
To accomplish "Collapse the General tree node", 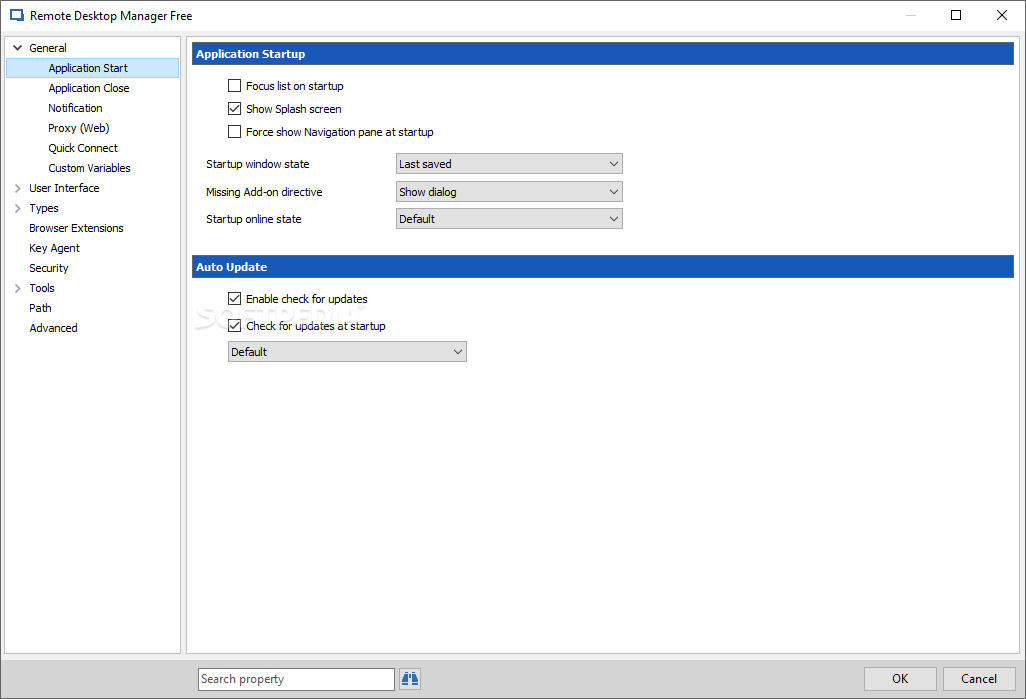I will coord(18,48).
